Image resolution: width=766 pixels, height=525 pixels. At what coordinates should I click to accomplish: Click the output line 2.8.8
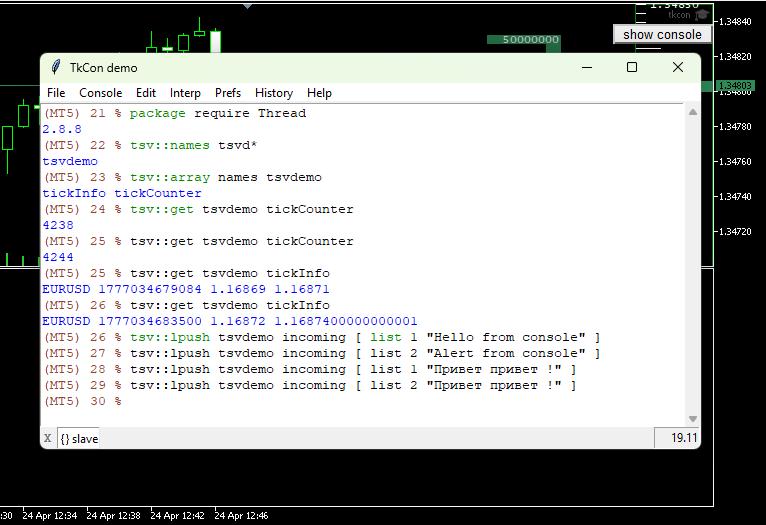(62, 129)
